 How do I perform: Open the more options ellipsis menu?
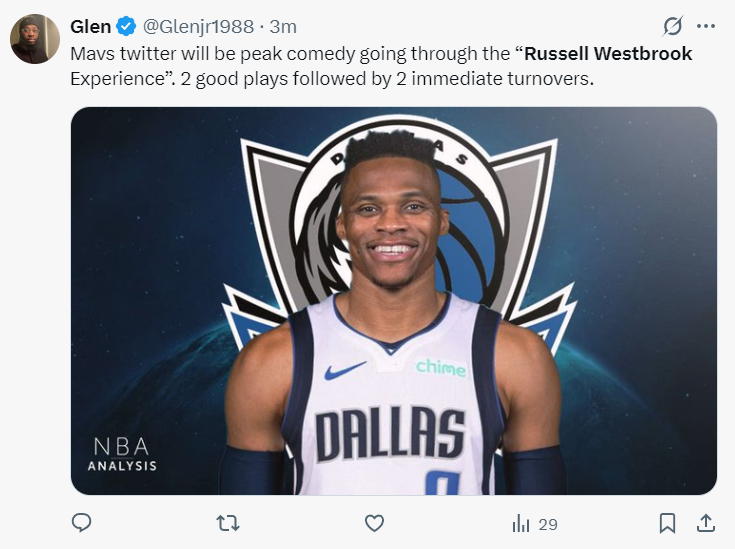706,26
